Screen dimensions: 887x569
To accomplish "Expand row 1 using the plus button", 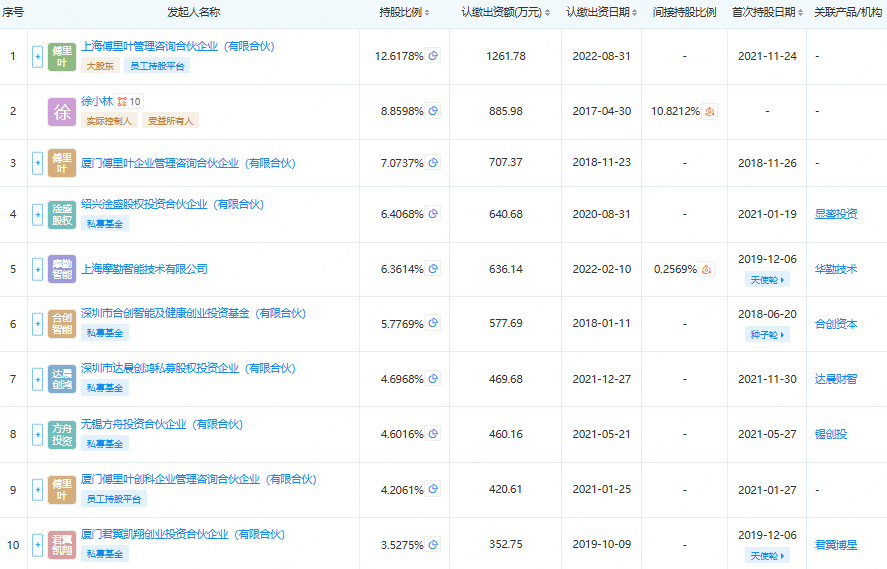I will tap(38, 56).
